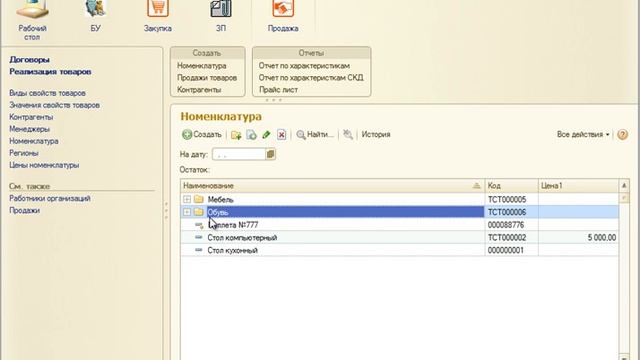Open the date picker calendar button
This screenshot has width=640, height=360.
pyautogui.click(x=270, y=154)
